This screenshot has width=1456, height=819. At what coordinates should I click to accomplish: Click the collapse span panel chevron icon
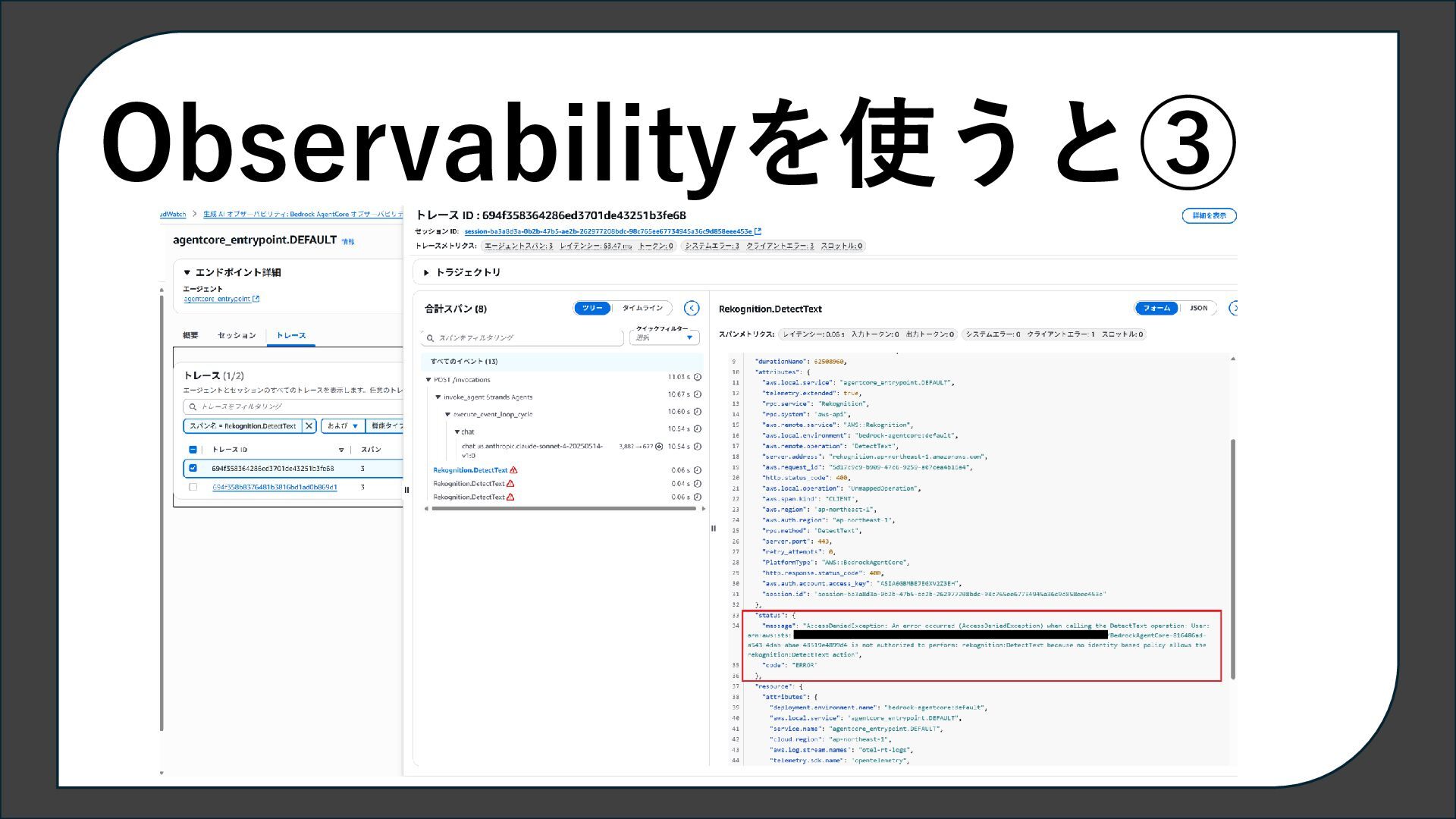point(692,308)
